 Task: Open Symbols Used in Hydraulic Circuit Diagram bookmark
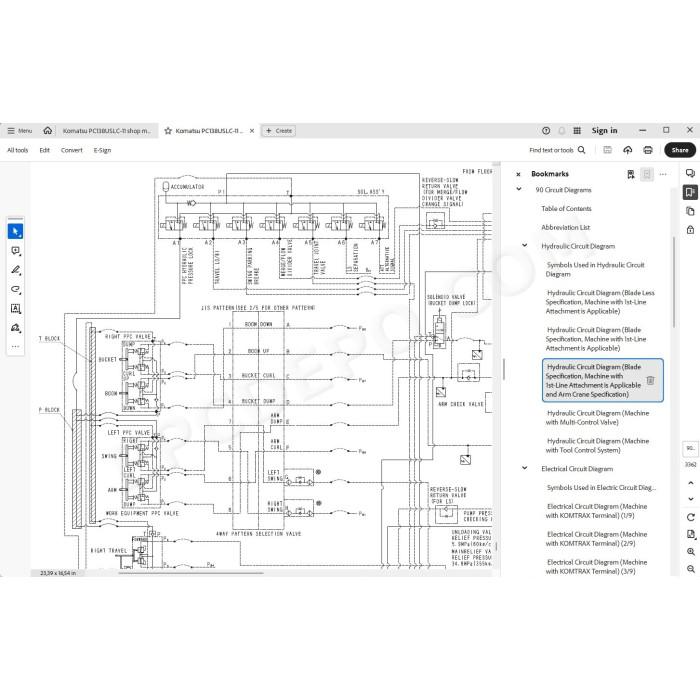(595, 269)
